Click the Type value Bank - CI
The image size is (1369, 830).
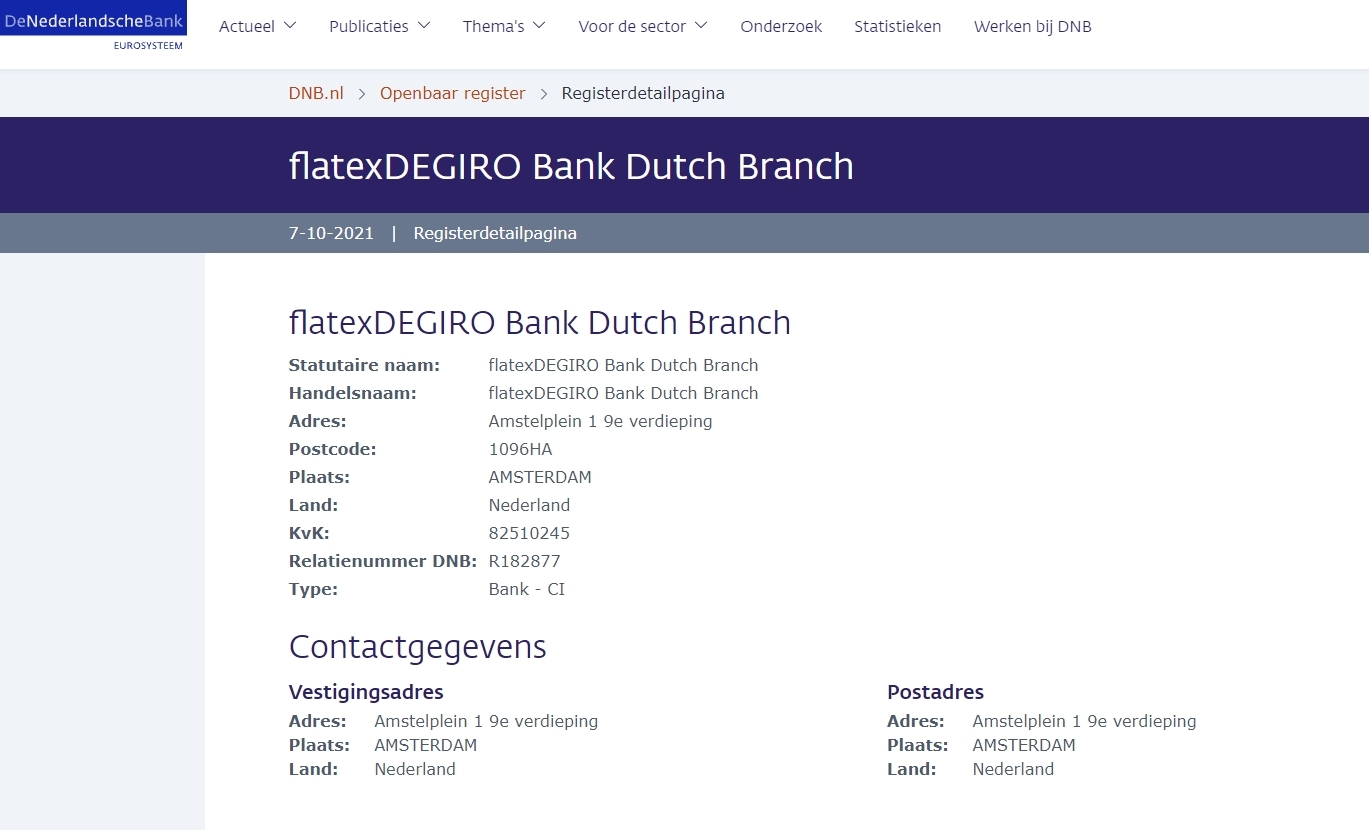(526, 589)
